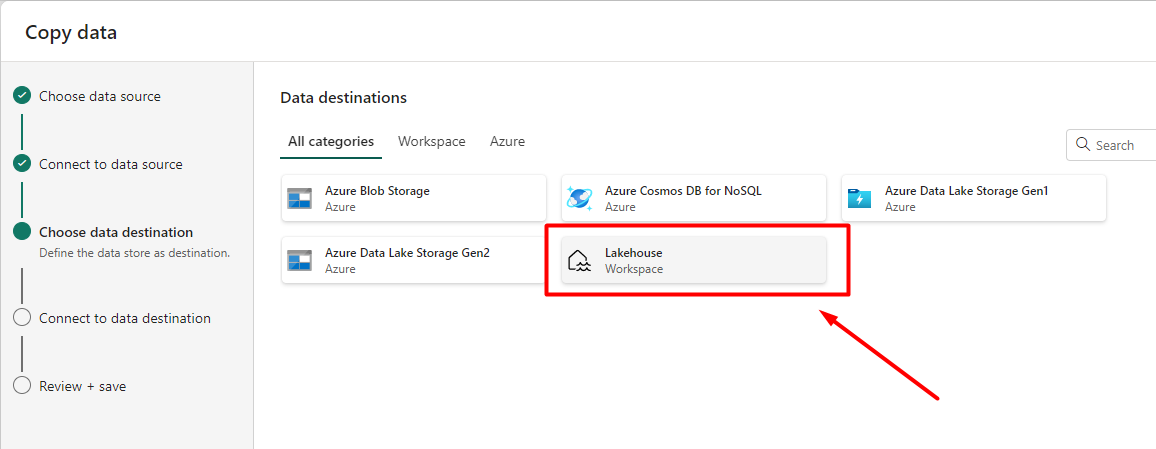
Task: Choose the Azure Data Lake Storage Gen2 label
Action: click(407, 253)
